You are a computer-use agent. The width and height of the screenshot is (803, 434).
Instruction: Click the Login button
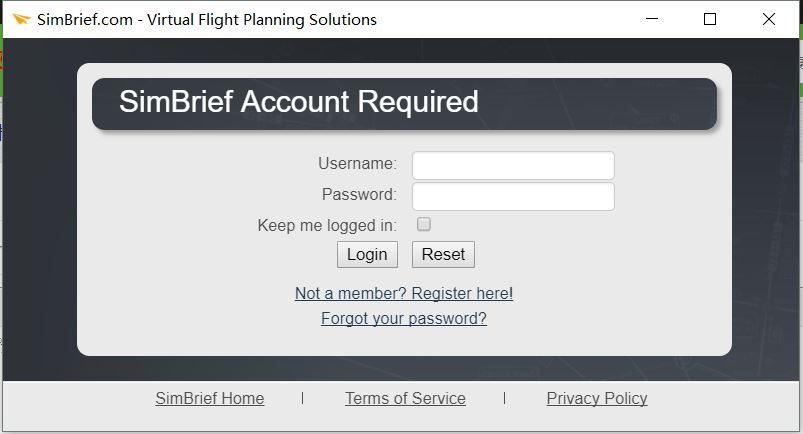(367, 254)
